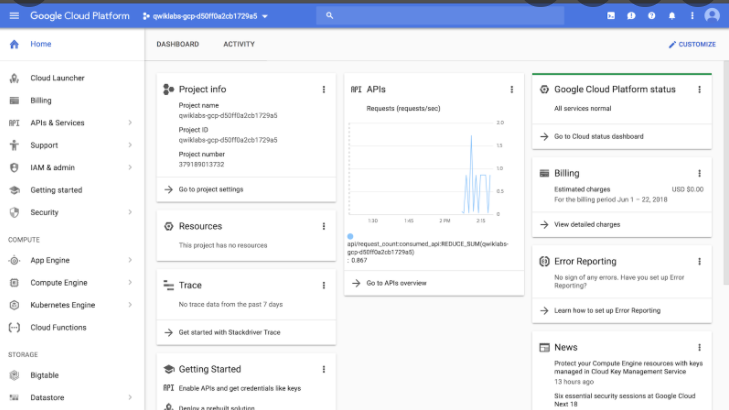Open APIs card three-dot menu
Screen dimensions: 729x410
pyautogui.click(x=511, y=89)
